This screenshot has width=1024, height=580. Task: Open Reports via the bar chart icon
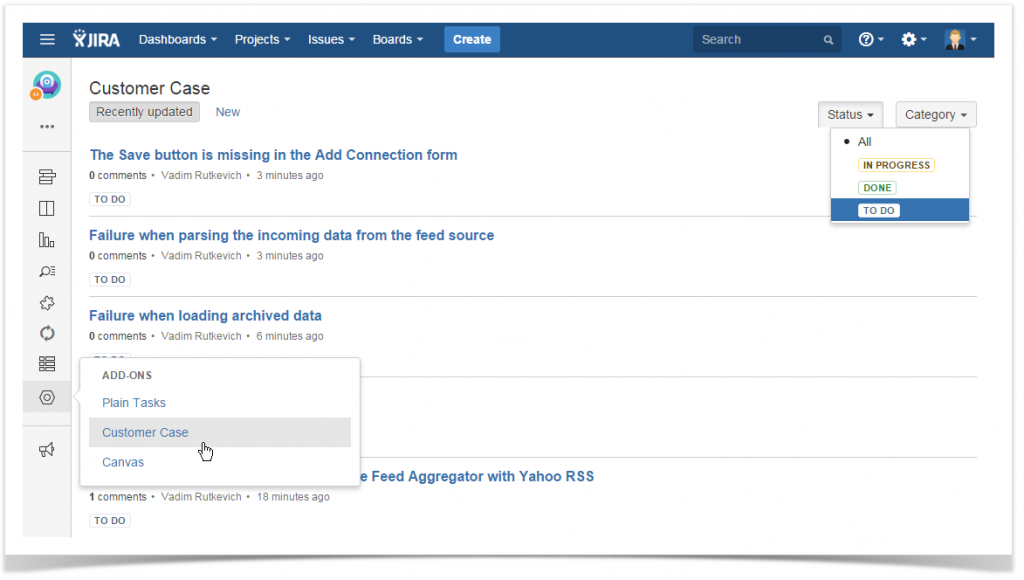[x=47, y=239]
